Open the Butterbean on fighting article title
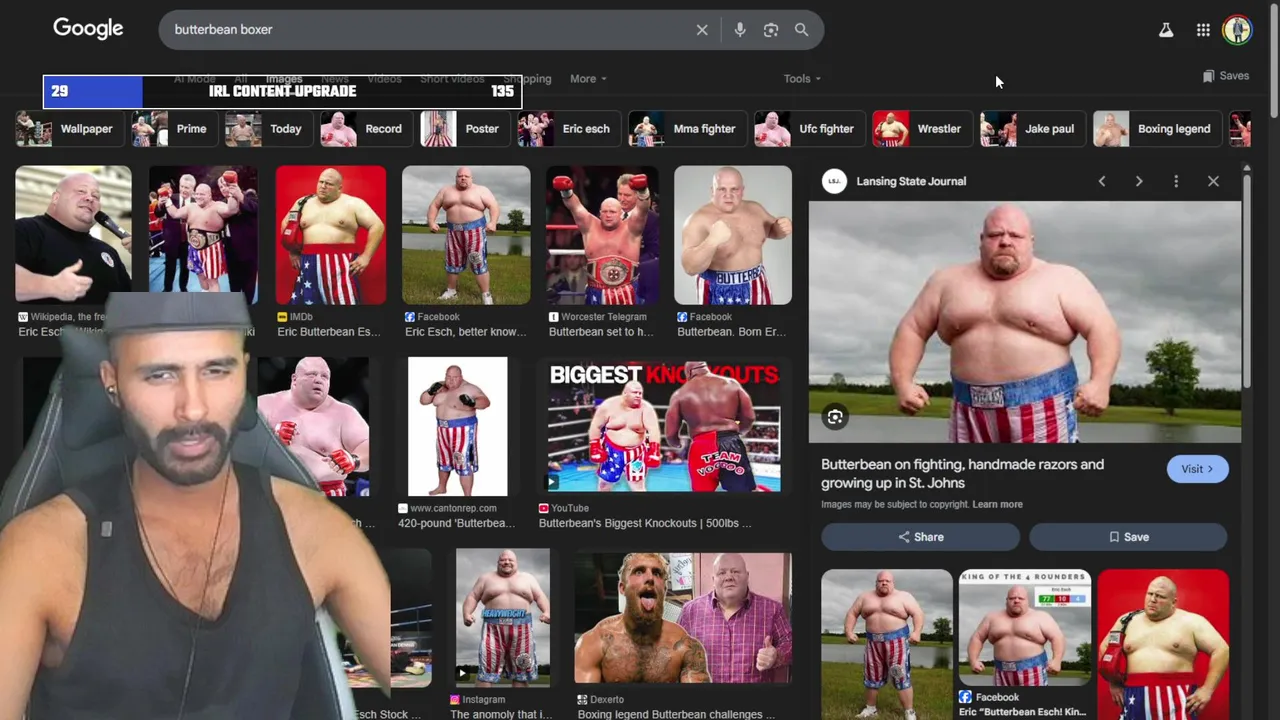Image resolution: width=1280 pixels, height=720 pixels. (x=962, y=473)
